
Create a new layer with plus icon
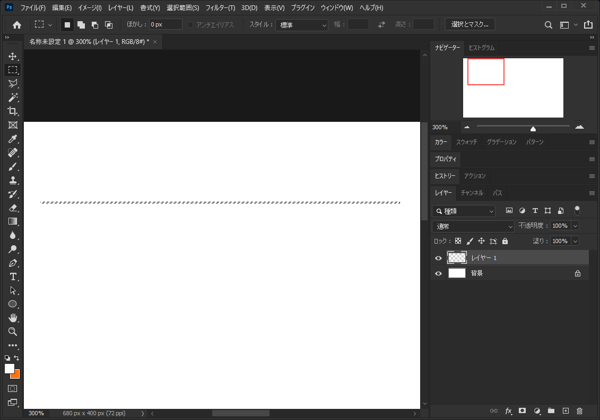pos(566,411)
